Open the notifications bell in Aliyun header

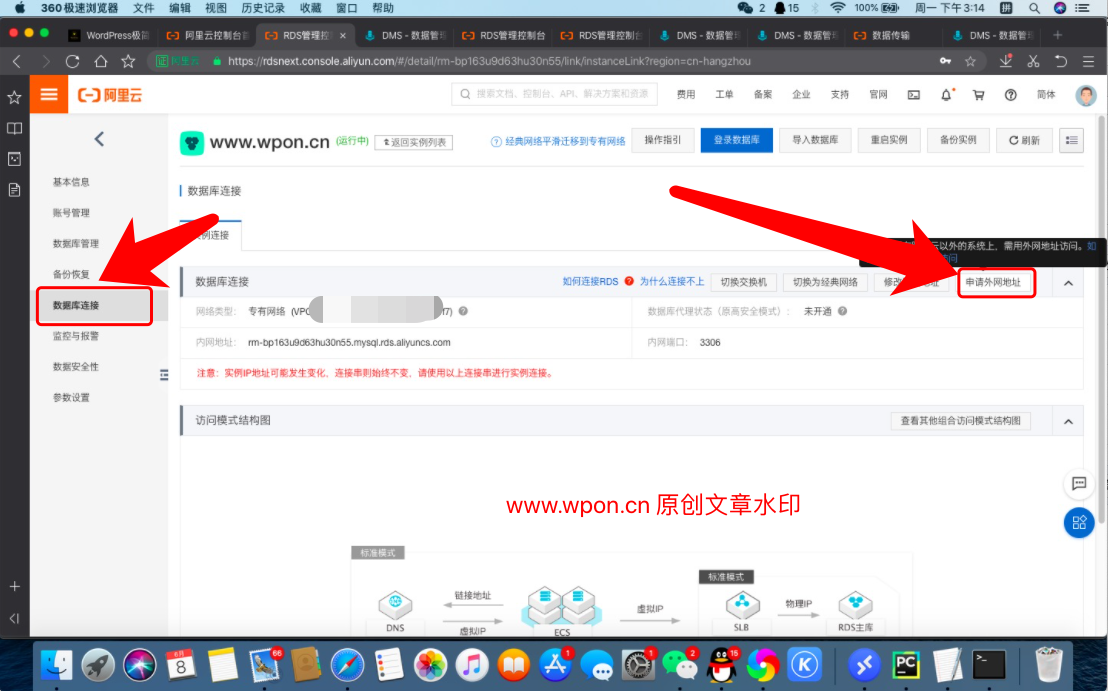tap(946, 95)
